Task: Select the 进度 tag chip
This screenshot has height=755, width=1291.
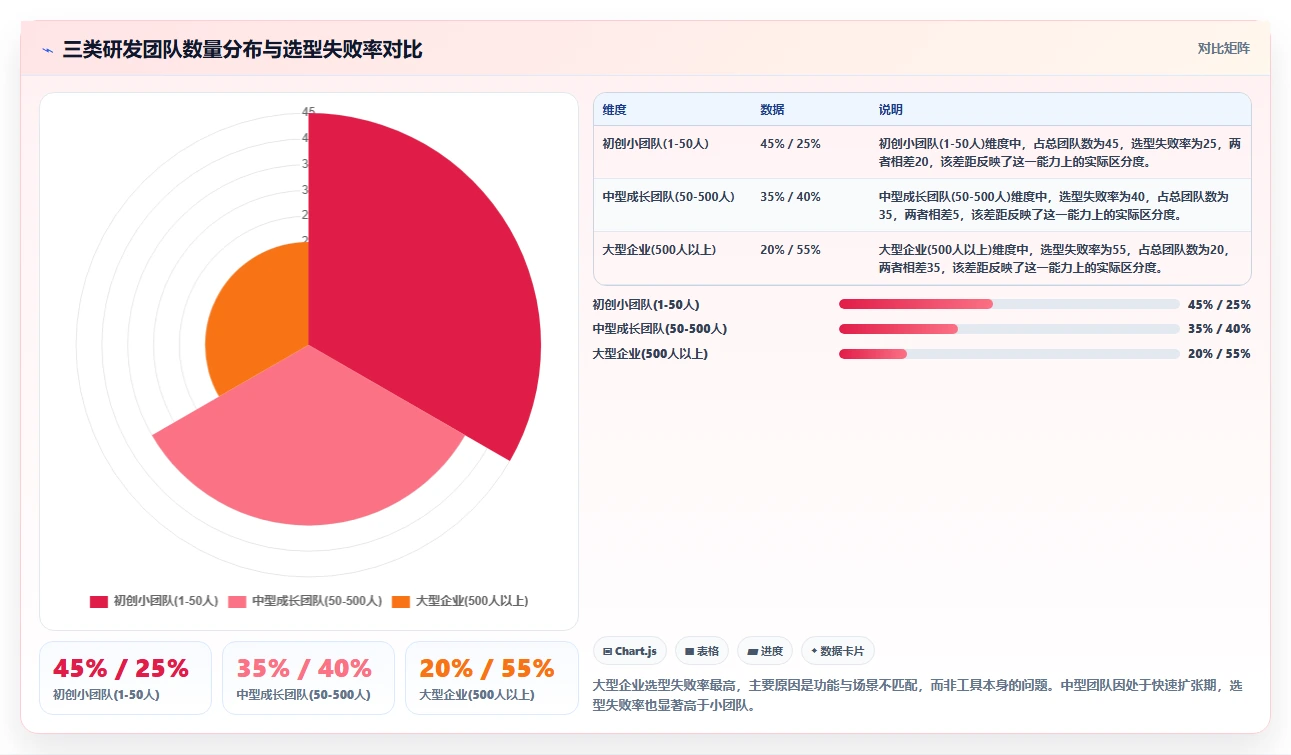Action: coord(765,651)
